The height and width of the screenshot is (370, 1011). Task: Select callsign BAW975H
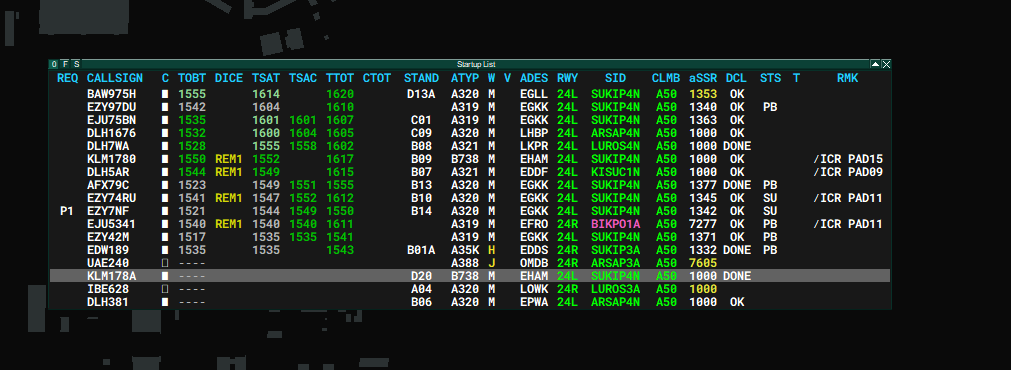tap(112, 94)
